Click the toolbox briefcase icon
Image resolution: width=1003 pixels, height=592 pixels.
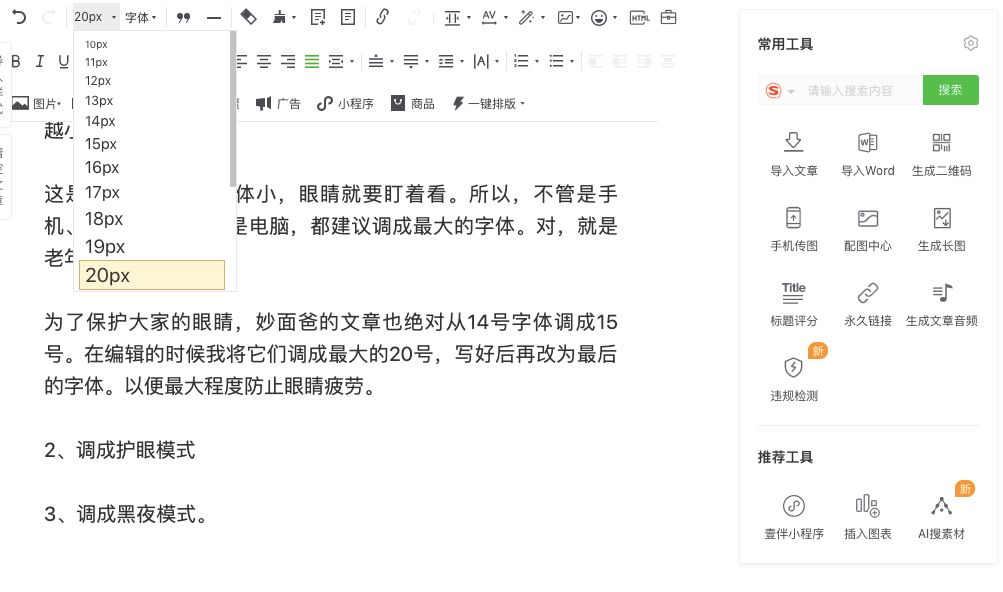coord(668,17)
